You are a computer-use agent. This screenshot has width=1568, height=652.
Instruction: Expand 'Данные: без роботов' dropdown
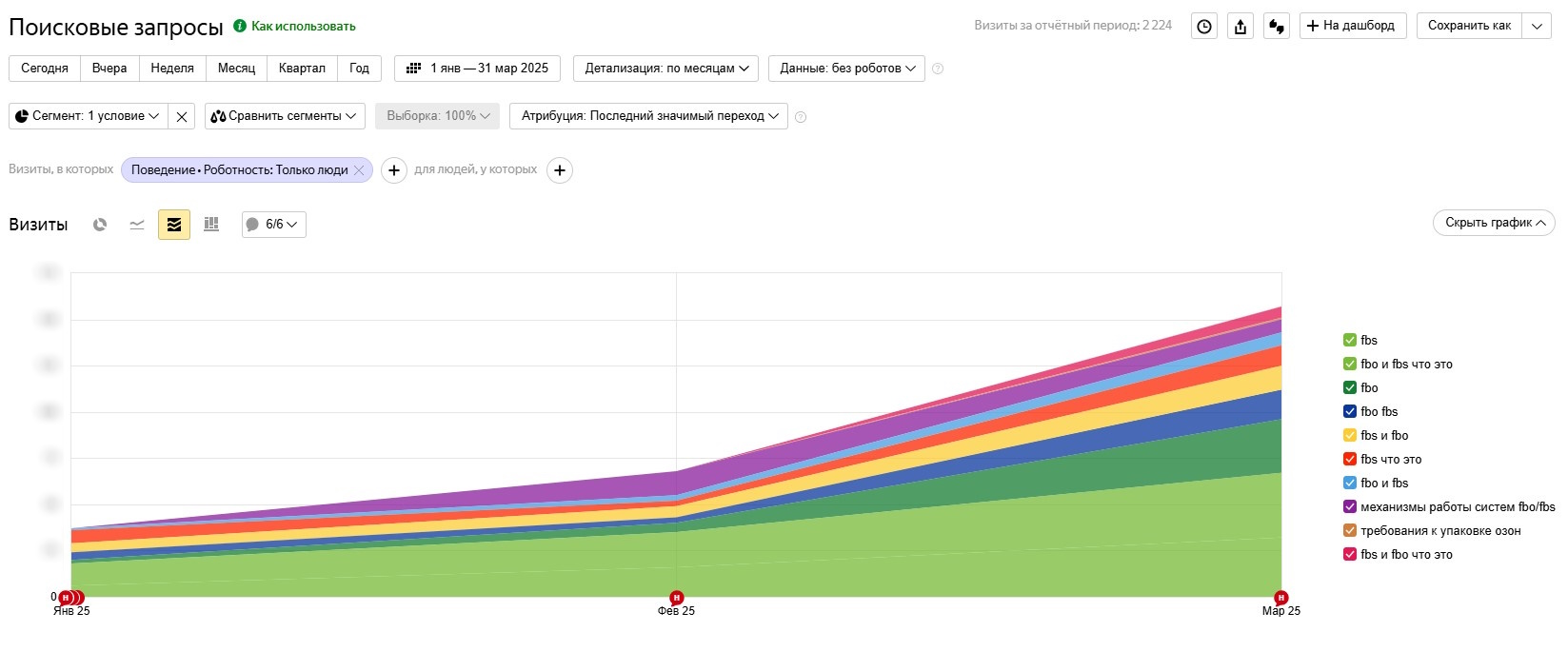pyautogui.click(x=846, y=69)
